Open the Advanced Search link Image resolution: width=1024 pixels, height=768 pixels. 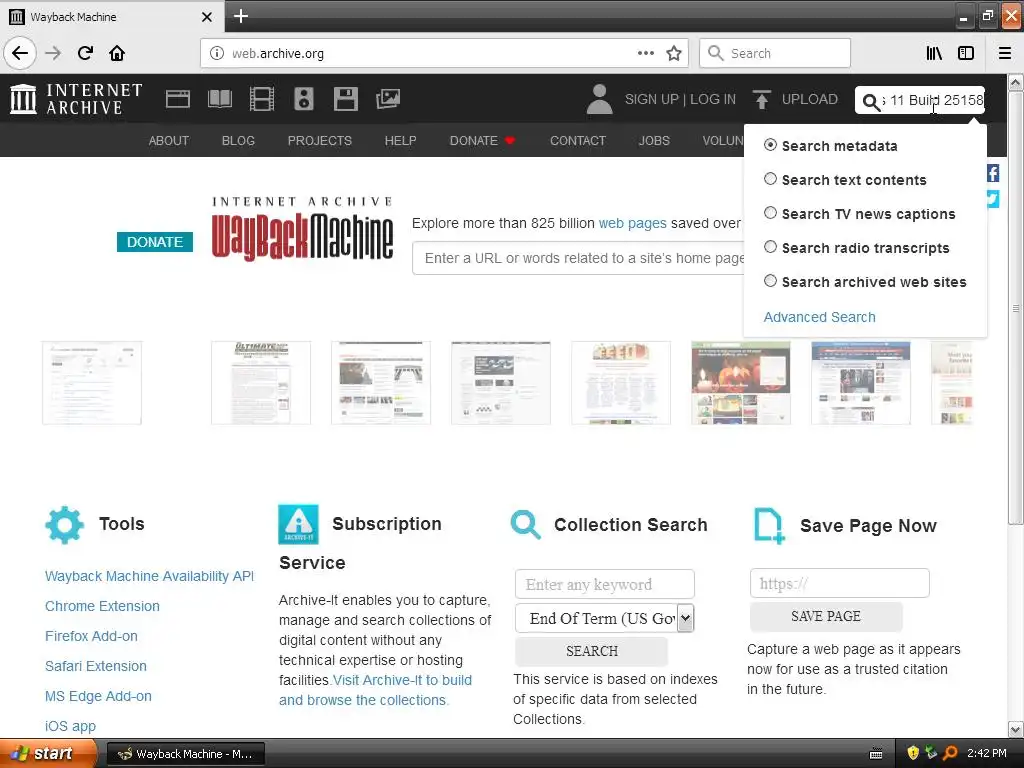820,317
